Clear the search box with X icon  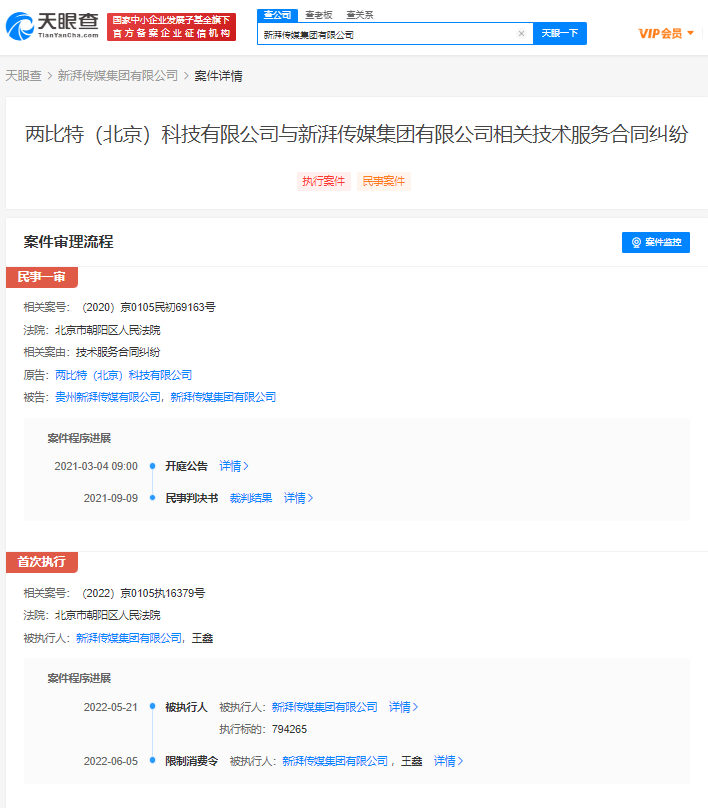520,34
